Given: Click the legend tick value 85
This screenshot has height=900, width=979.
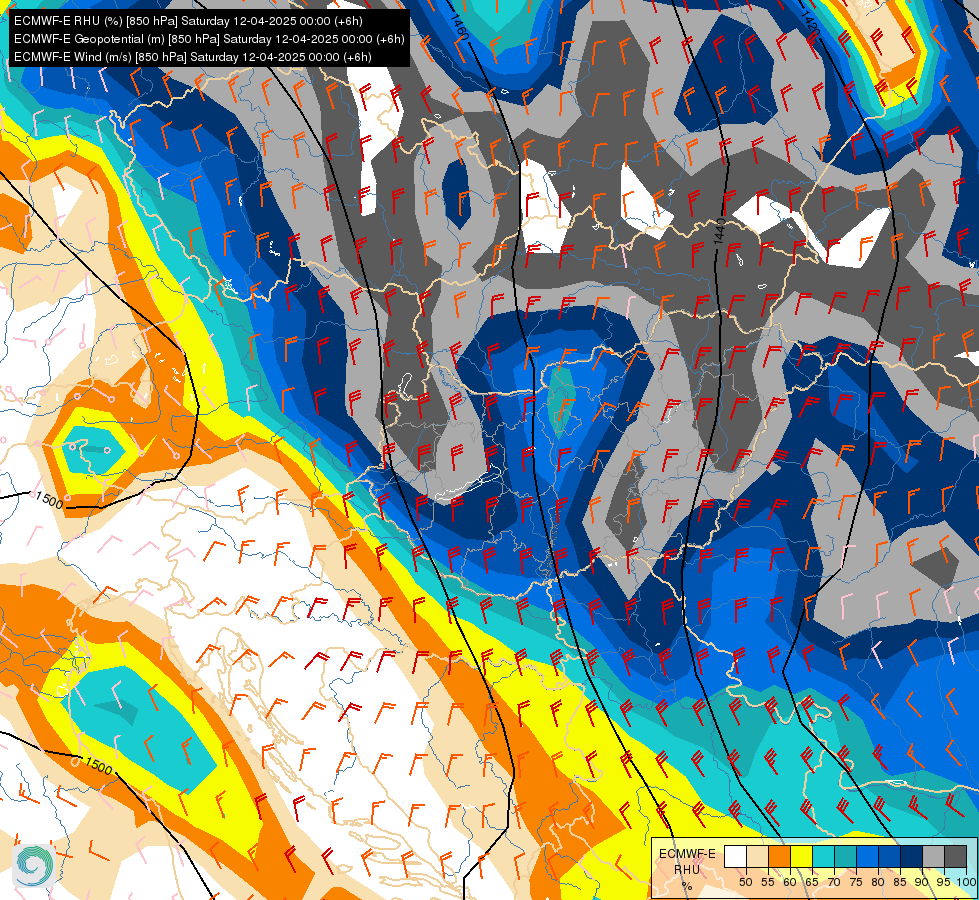Looking at the screenshot, I should click(900, 882).
